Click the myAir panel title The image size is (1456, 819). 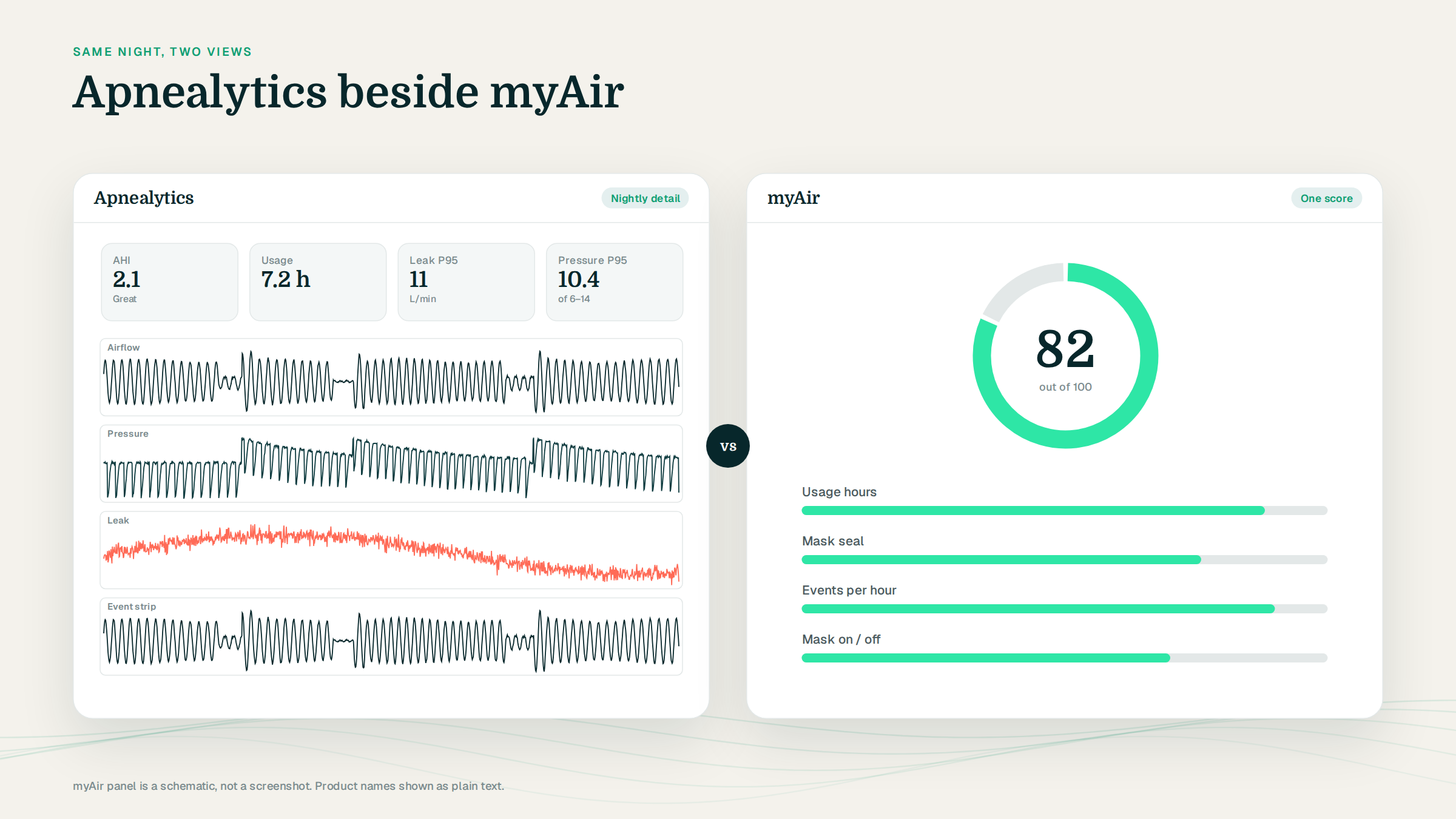(794, 198)
